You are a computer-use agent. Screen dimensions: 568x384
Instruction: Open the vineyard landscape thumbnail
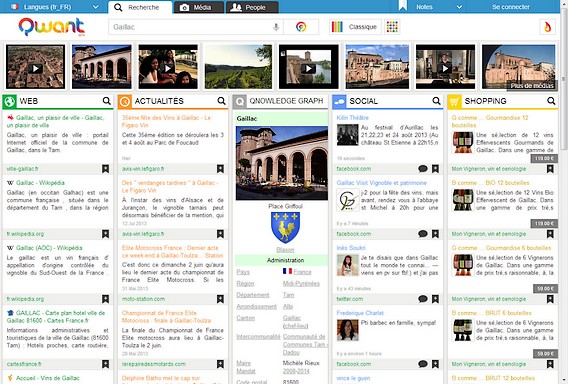pos(238,67)
